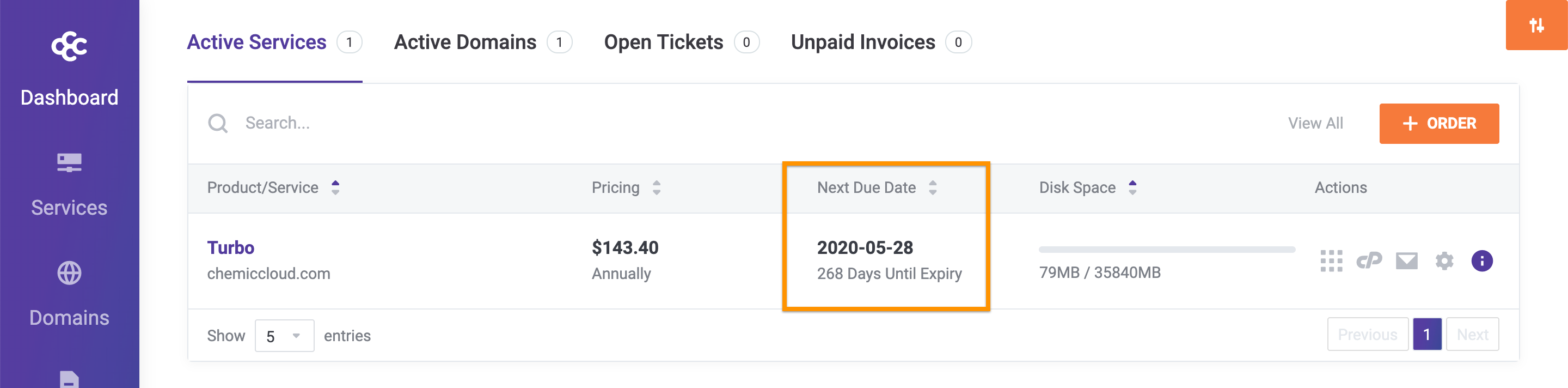Switch to Unpaid Invoices tab
This screenshot has height=388, width=1568.
point(862,42)
